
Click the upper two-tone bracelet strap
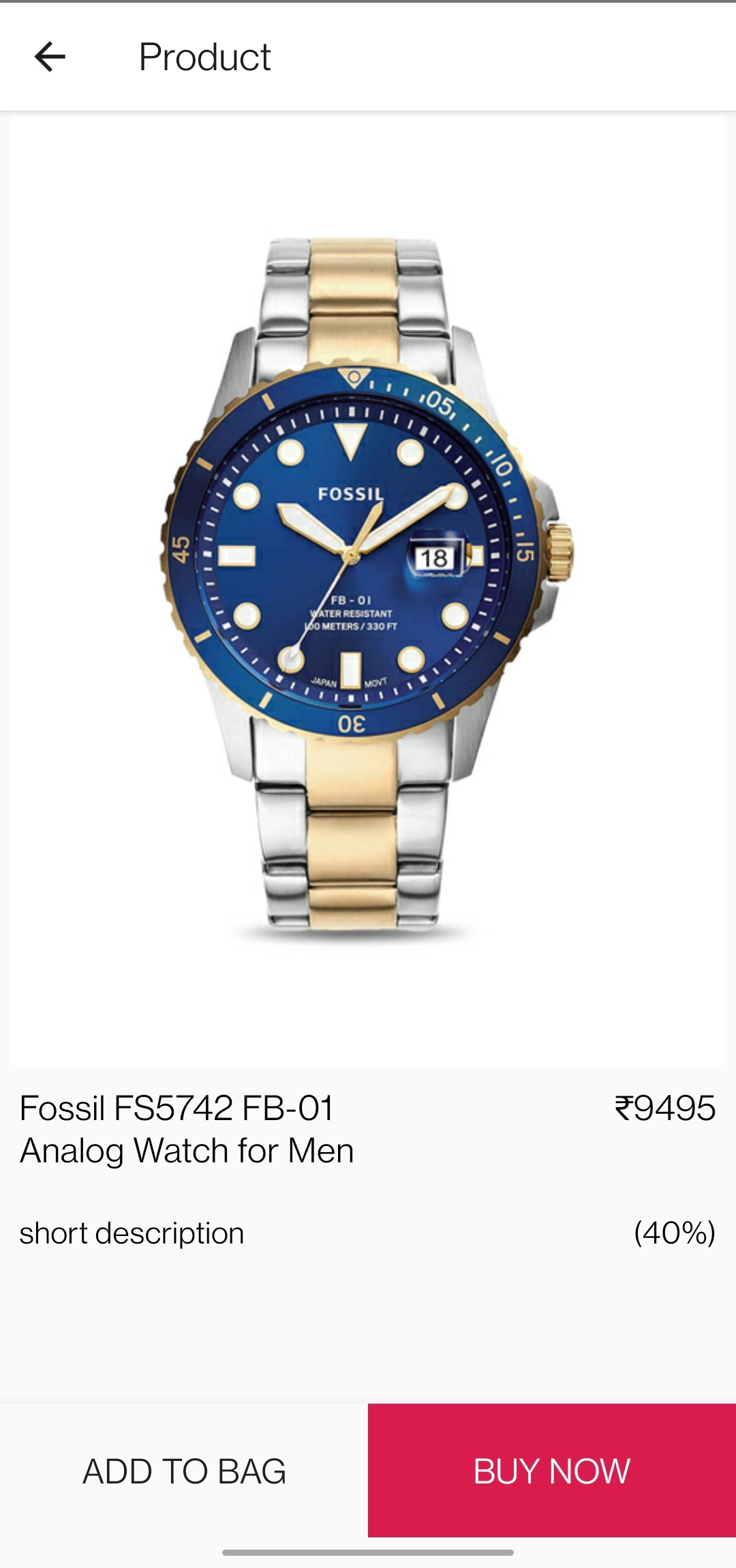coord(353,305)
